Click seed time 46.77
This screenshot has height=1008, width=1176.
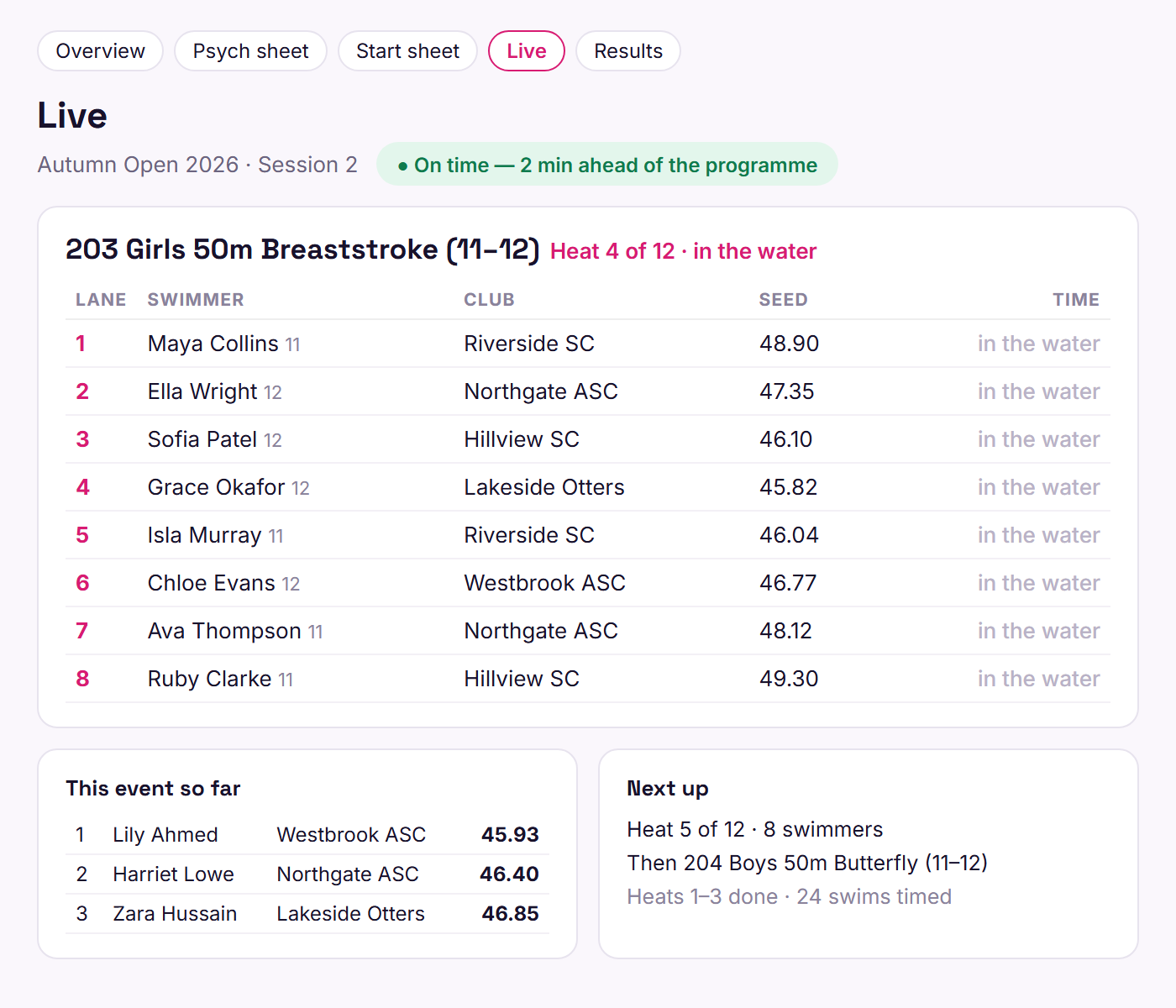coord(787,583)
